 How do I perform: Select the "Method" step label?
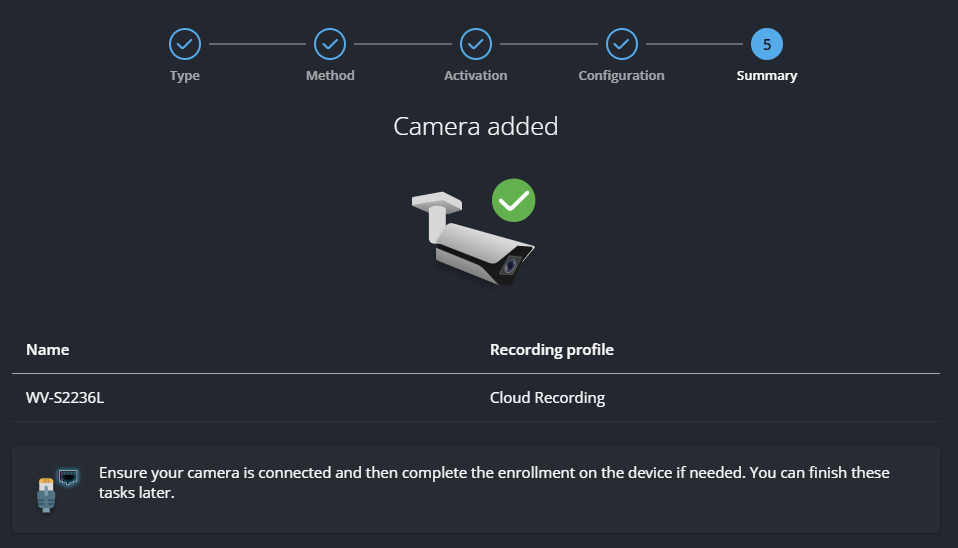[330, 76]
